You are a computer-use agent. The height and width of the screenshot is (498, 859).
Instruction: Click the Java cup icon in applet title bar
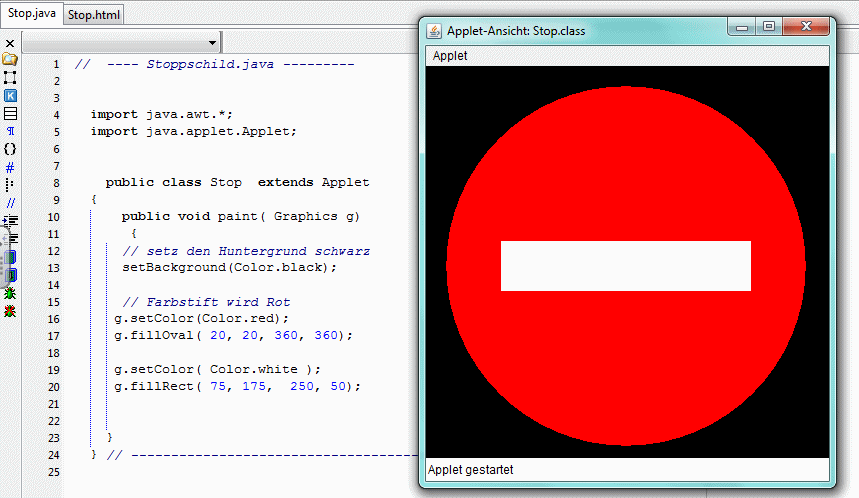(x=434, y=30)
